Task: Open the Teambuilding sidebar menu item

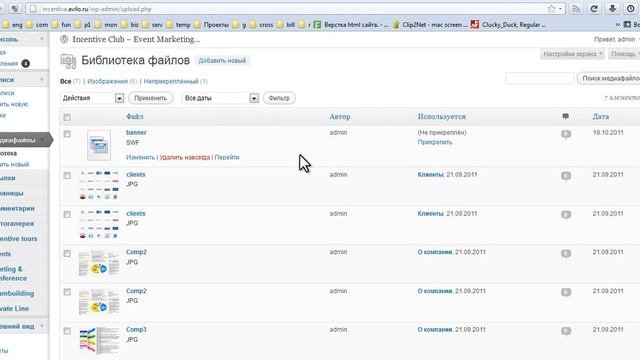Action: pyautogui.click(x=17, y=293)
